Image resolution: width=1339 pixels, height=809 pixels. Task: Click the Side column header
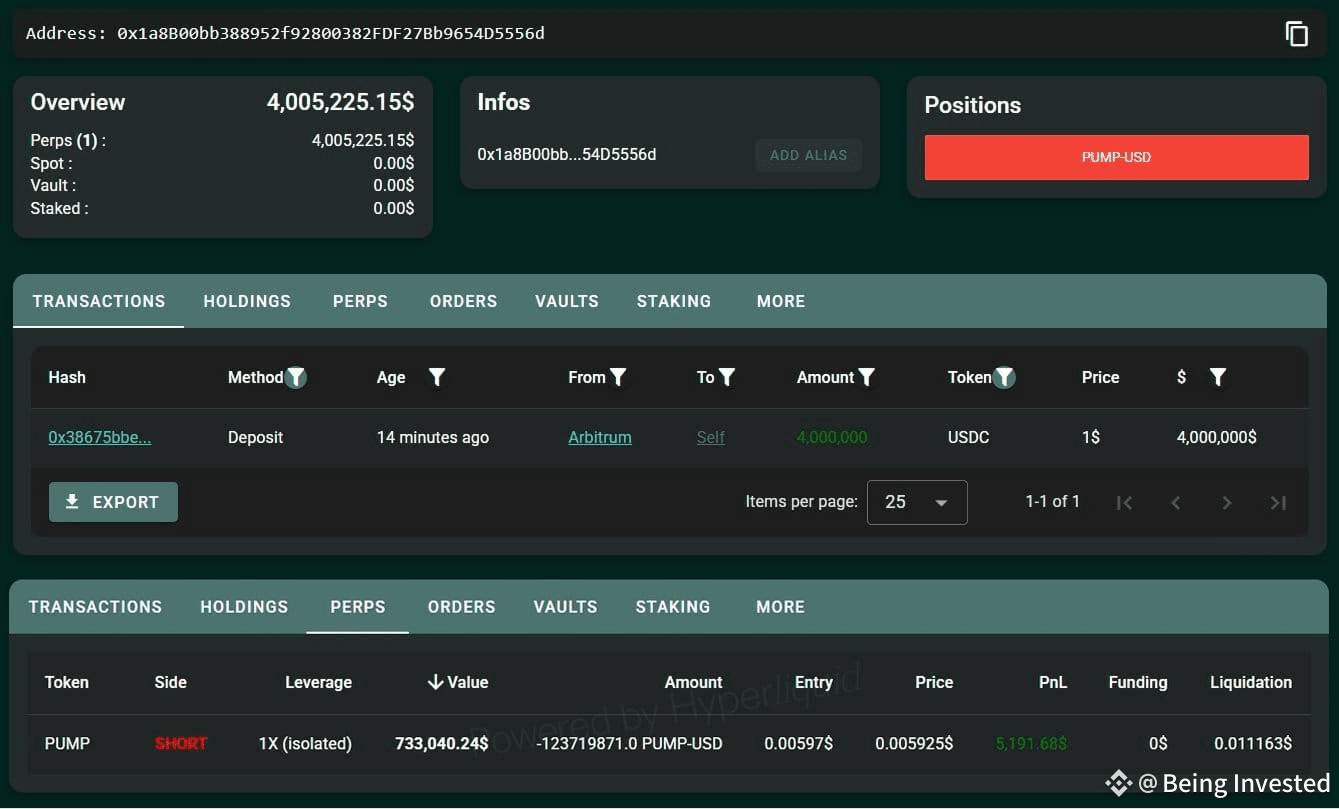point(171,682)
